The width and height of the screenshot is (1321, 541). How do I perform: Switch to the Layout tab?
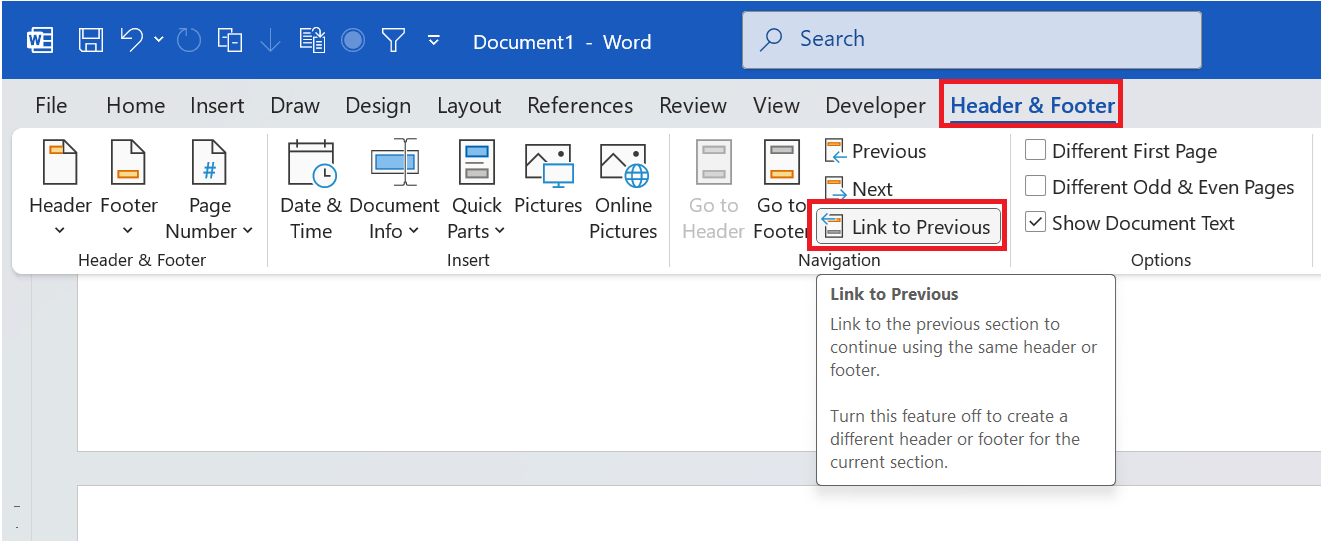click(469, 105)
